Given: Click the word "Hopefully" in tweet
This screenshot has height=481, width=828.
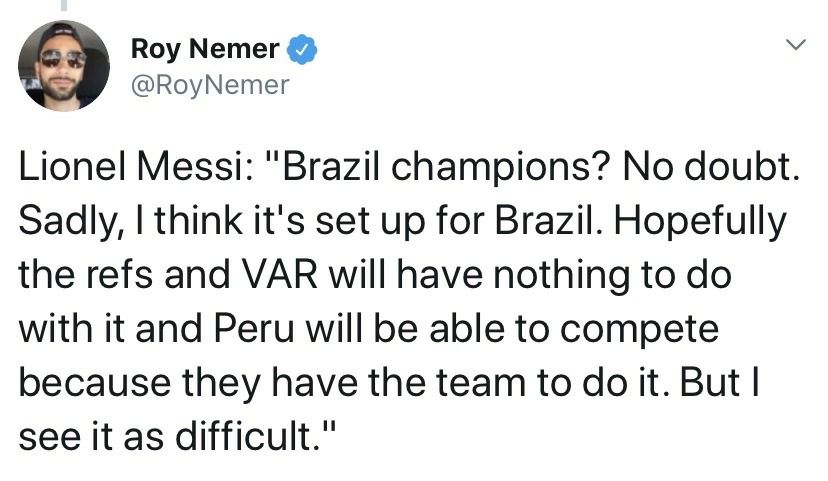Looking at the screenshot, I should pos(700,222).
